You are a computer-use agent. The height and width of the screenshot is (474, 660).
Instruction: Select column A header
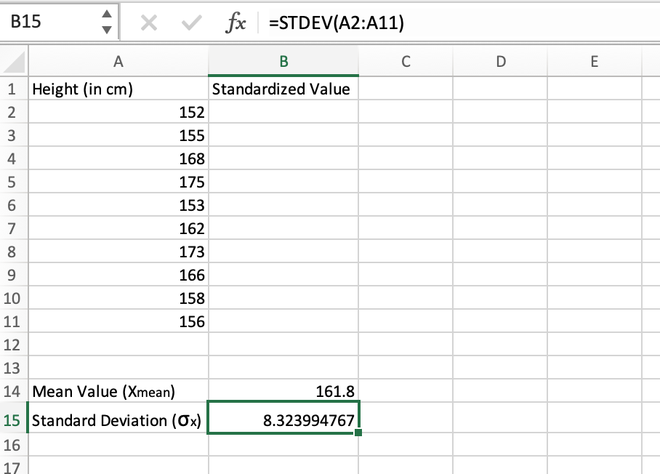[118, 61]
